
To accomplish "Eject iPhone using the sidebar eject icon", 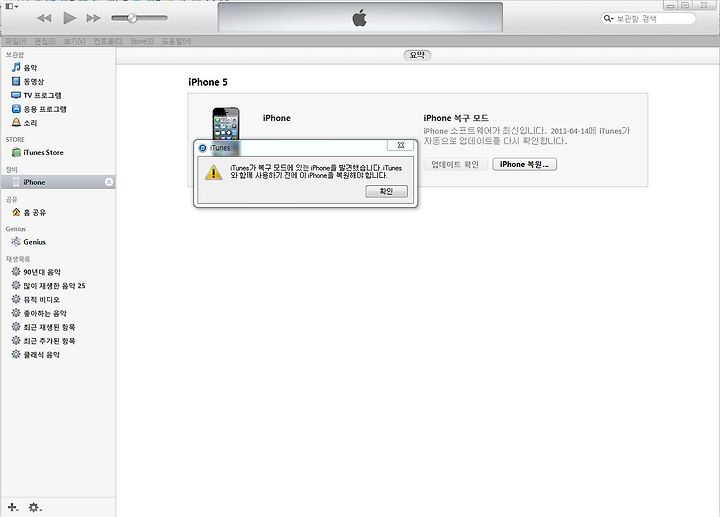I will pos(109,182).
